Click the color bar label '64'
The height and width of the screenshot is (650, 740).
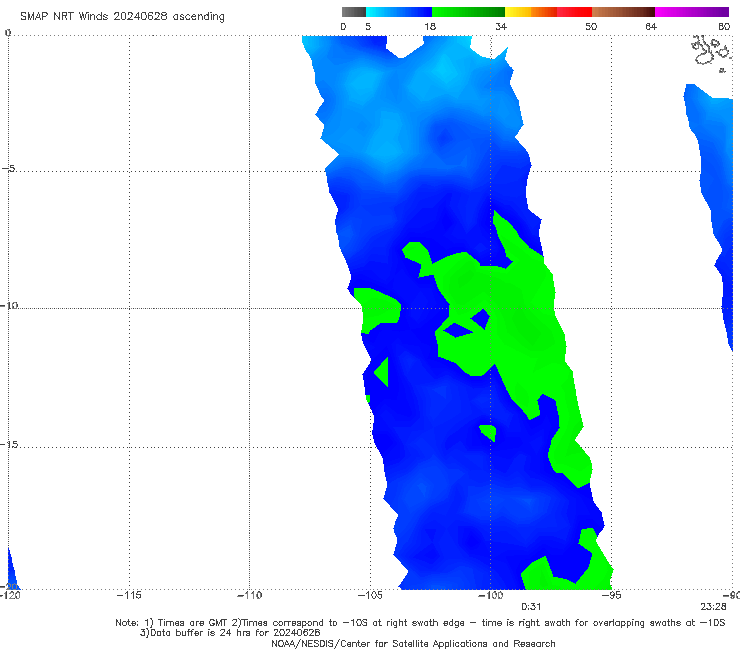651,26
